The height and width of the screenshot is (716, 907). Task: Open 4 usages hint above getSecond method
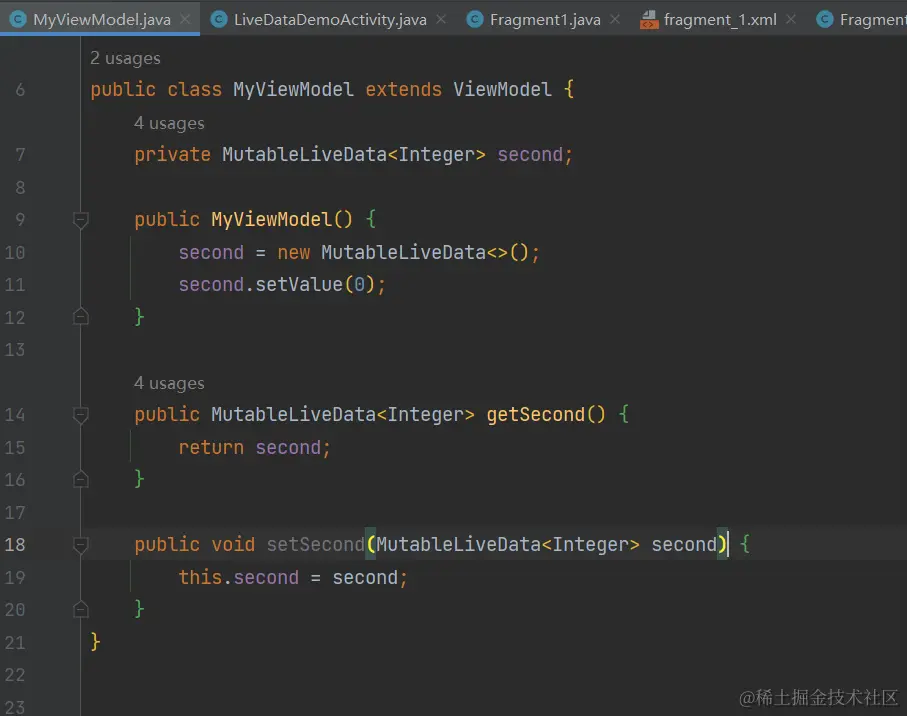pyautogui.click(x=169, y=383)
